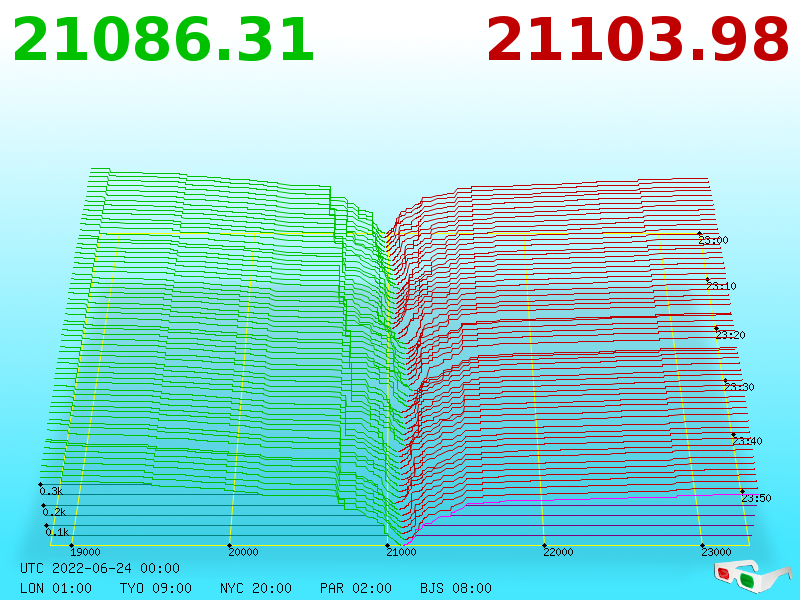Image resolution: width=800 pixels, height=600 pixels.
Task: Click the TYO 09:00 time label
Action: 156,588
